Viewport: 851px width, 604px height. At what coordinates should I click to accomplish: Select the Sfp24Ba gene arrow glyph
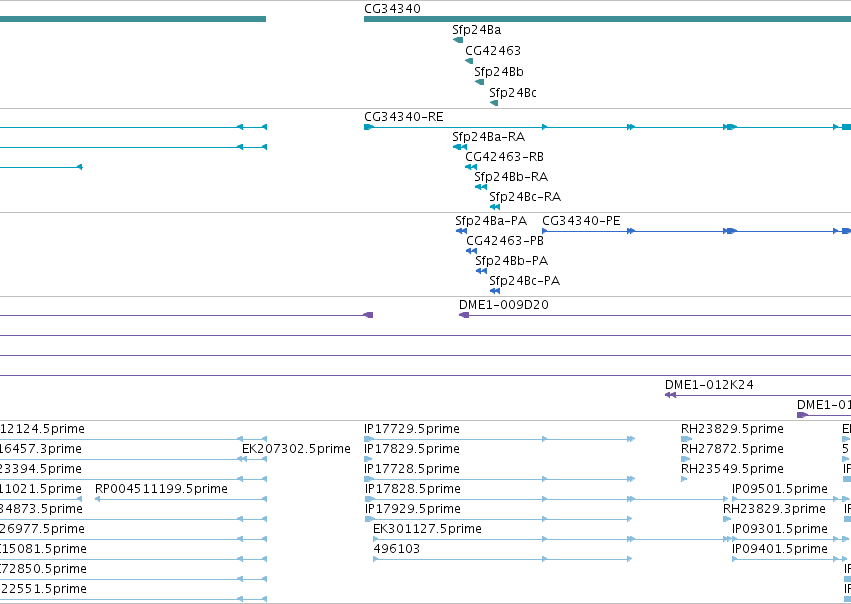[x=458, y=40]
